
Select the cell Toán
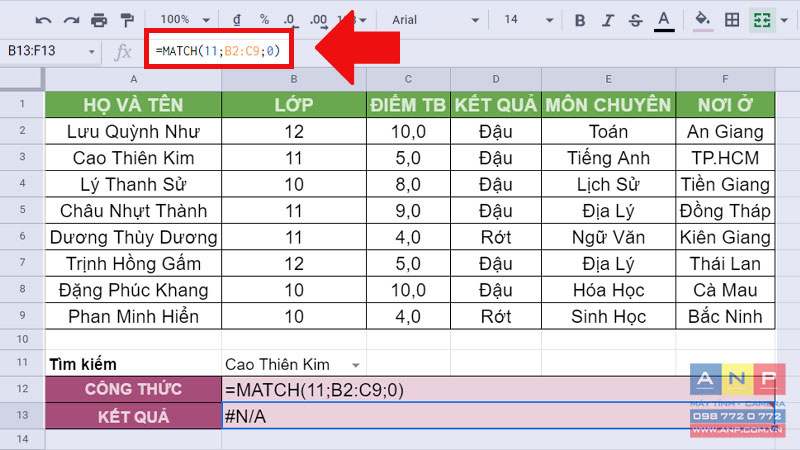pos(608,132)
